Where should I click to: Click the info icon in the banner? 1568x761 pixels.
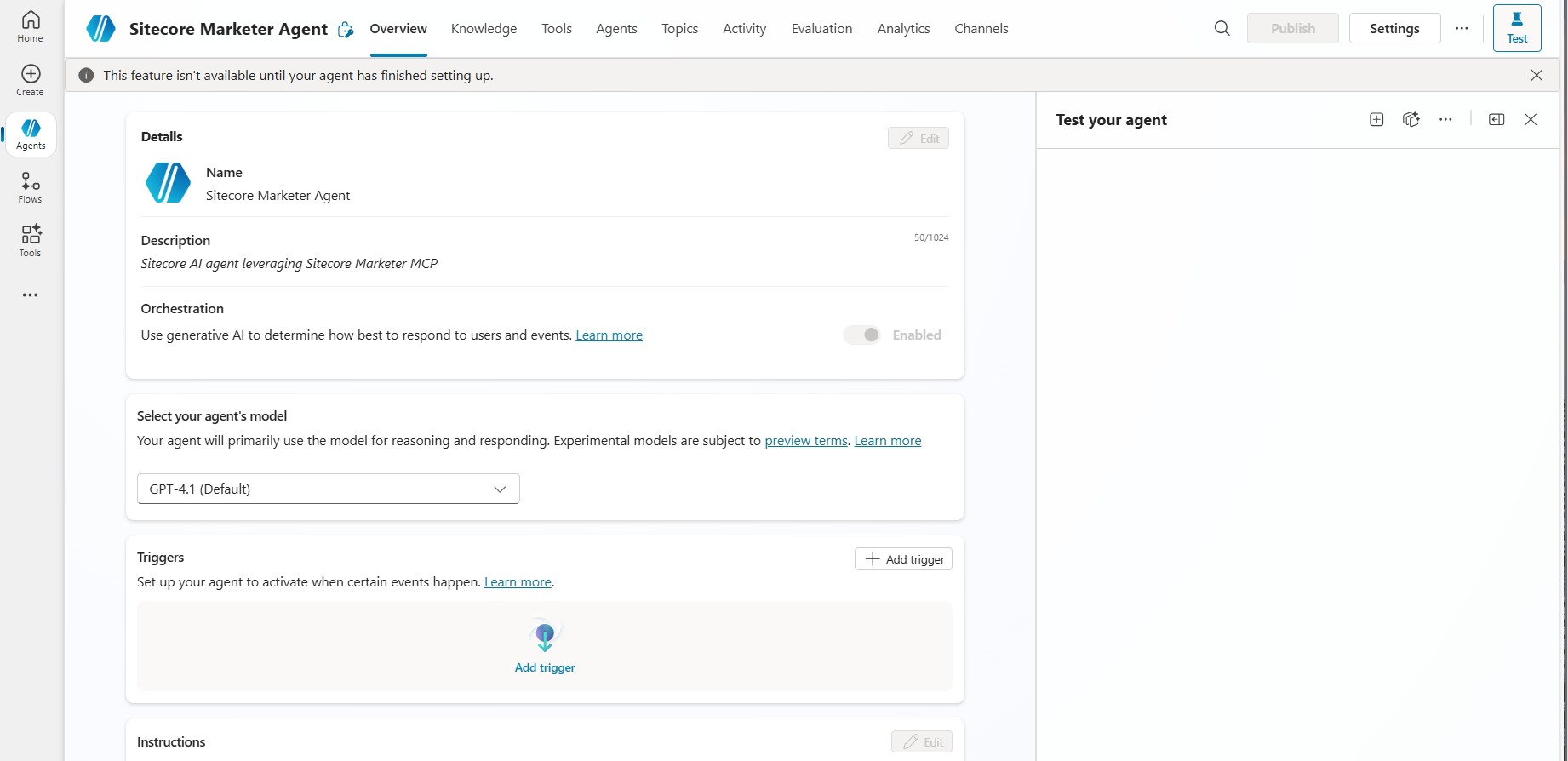pyautogui.click(x=86, y=75)
